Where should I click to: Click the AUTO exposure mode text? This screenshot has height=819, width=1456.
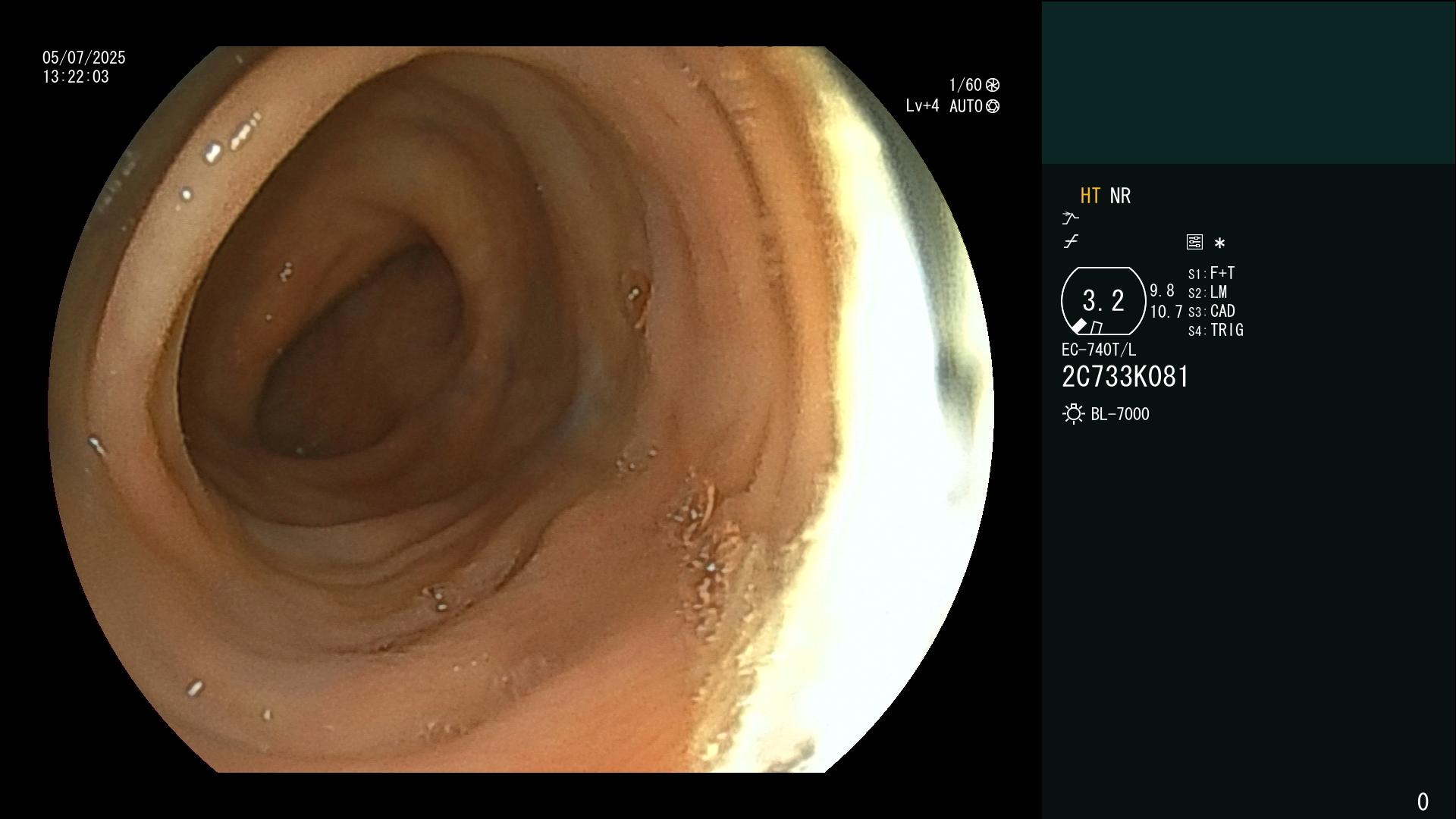(x=965, y=107)
